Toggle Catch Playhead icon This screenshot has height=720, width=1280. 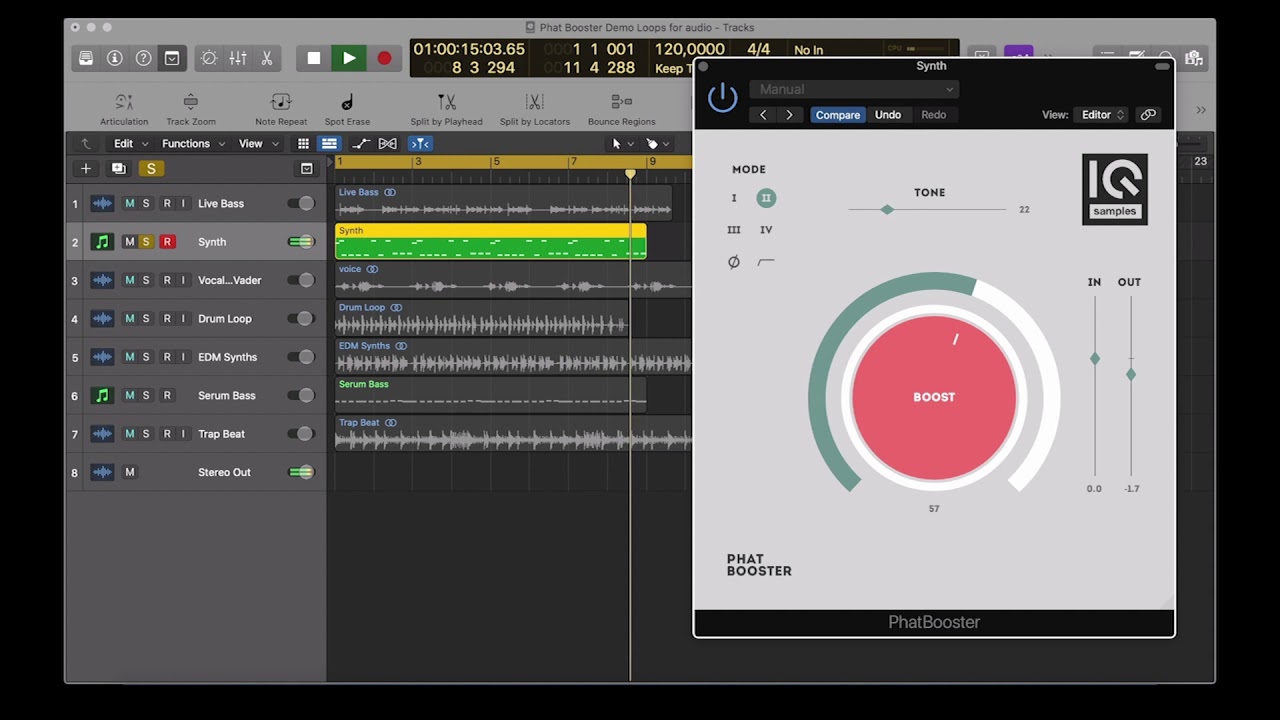(420, 144)
